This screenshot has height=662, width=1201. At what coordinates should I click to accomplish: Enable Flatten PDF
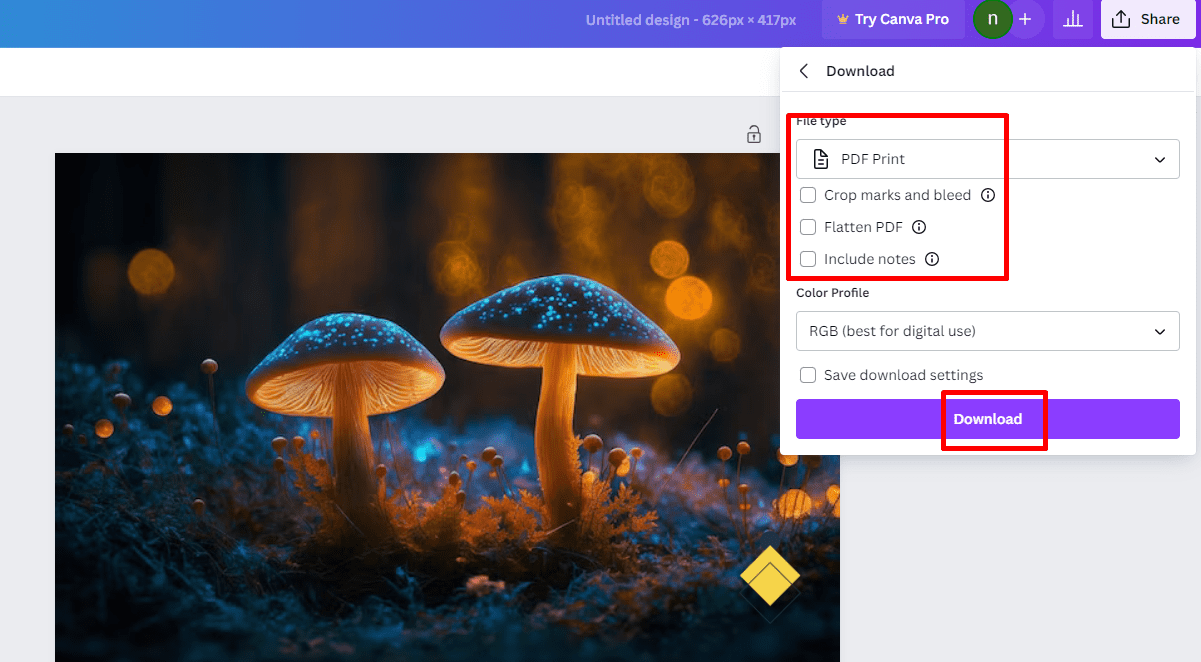pos(807,227)
